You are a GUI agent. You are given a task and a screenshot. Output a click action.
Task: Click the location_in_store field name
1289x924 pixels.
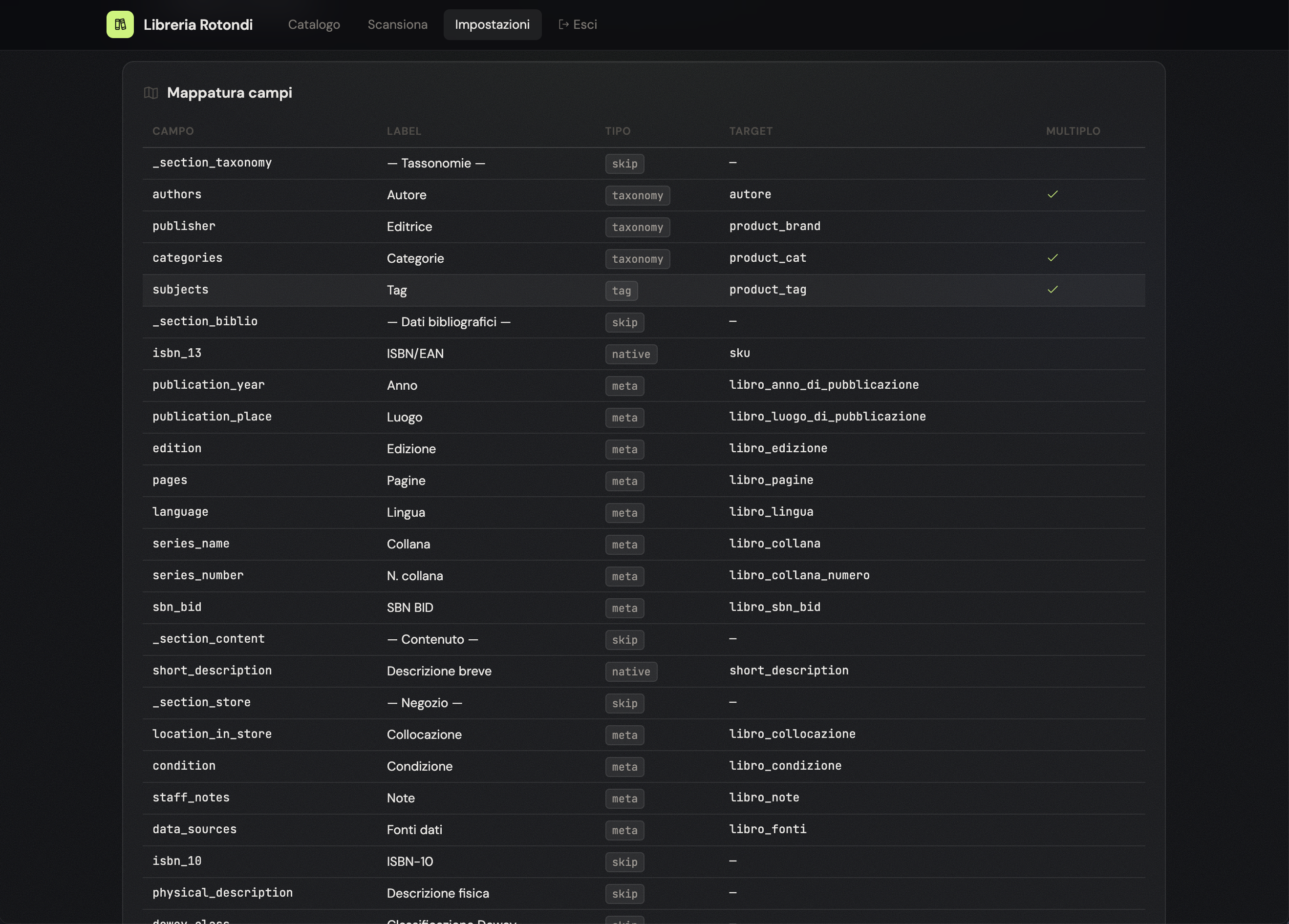coord(212,734)
